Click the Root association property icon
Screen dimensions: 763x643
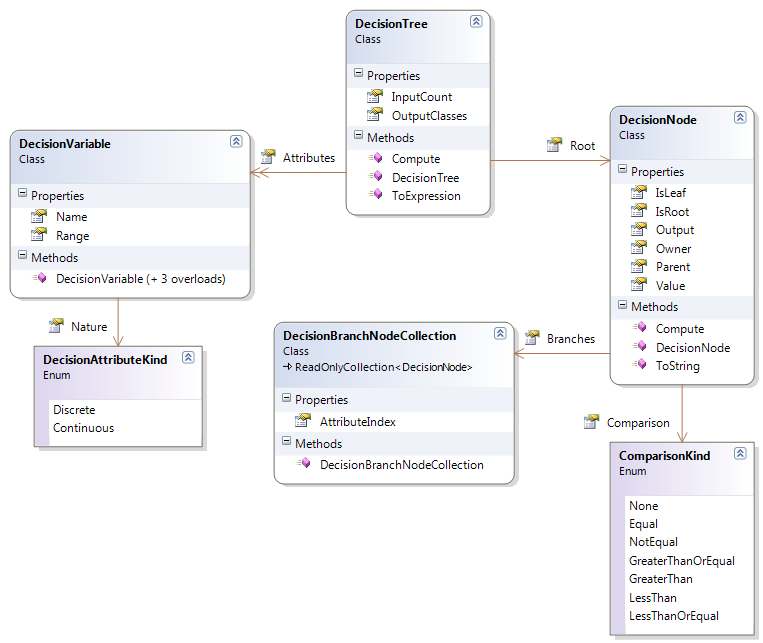coord(554,145)
